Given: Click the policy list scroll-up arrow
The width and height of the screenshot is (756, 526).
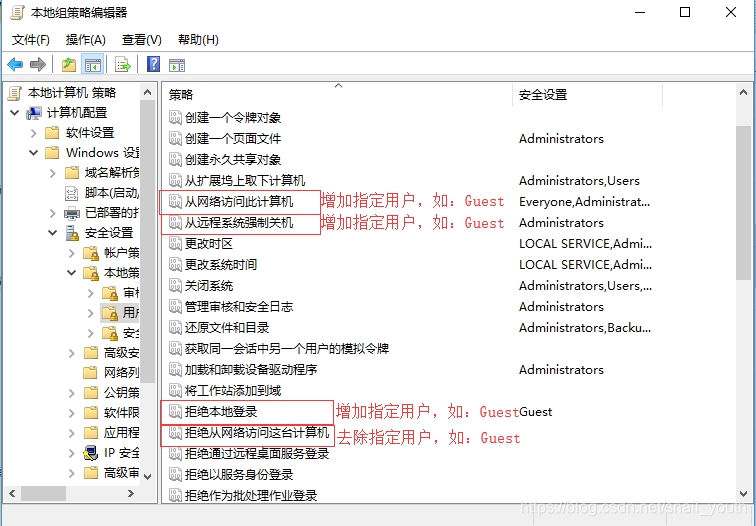Looking at the screenshot, I should point(743,92).
